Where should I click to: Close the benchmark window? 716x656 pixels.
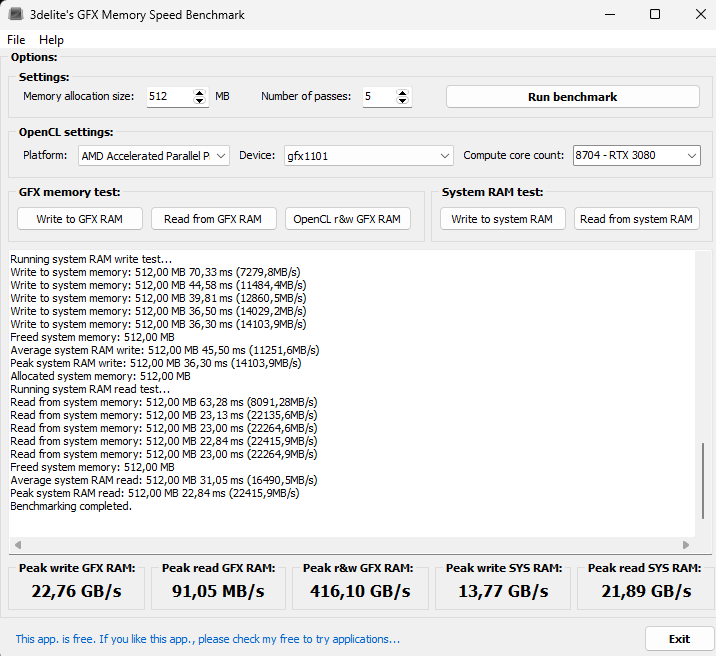click(700, 14)
